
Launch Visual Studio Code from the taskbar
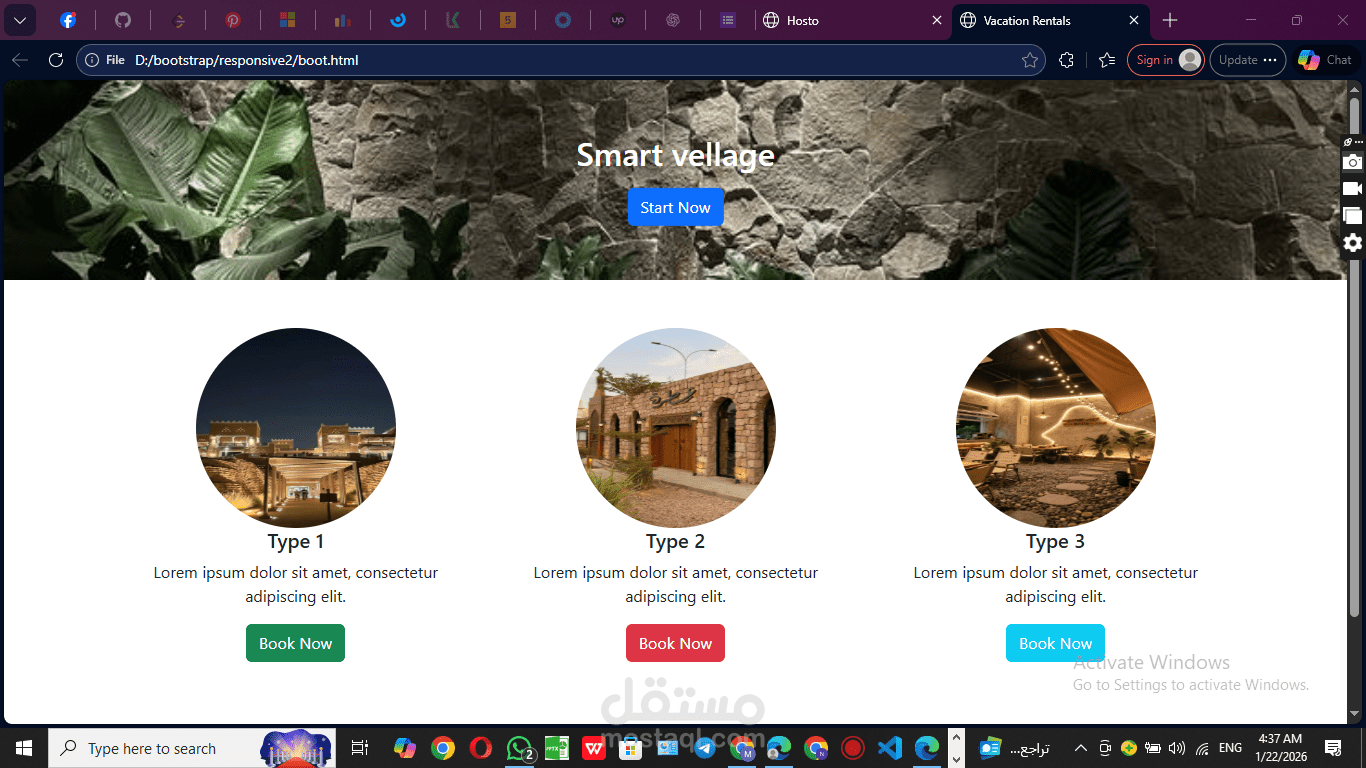[889, 747]
